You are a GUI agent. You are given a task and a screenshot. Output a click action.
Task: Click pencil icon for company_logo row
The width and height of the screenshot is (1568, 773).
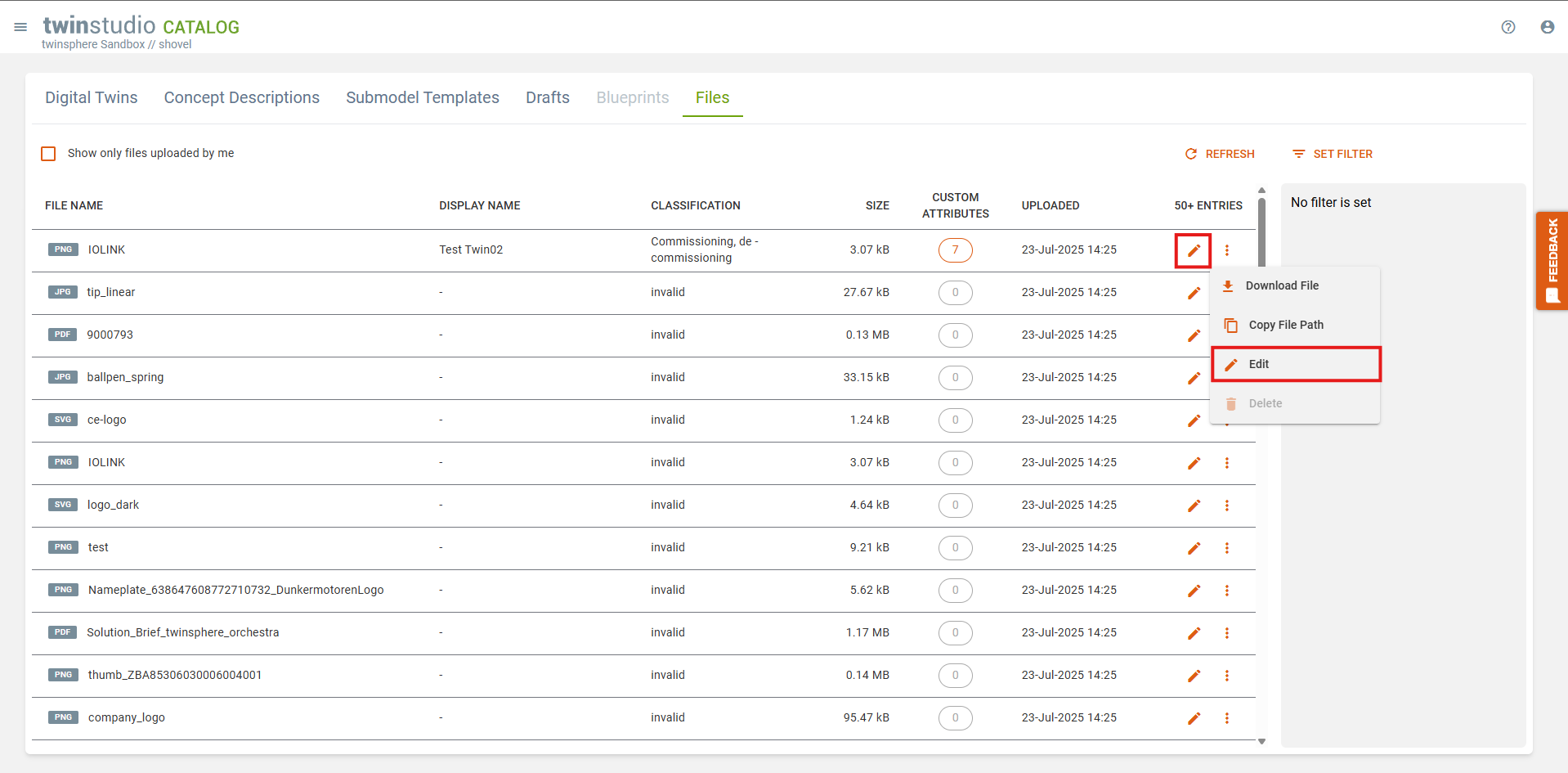[x=1194, y=718]
